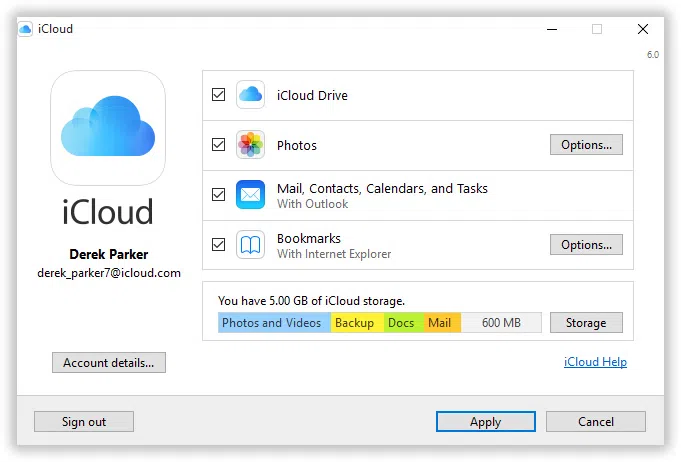Screen dimensions: 681x462
Task: Click the 600 MB free space segment
Action: pyautogui.click(x=501, y=323)
